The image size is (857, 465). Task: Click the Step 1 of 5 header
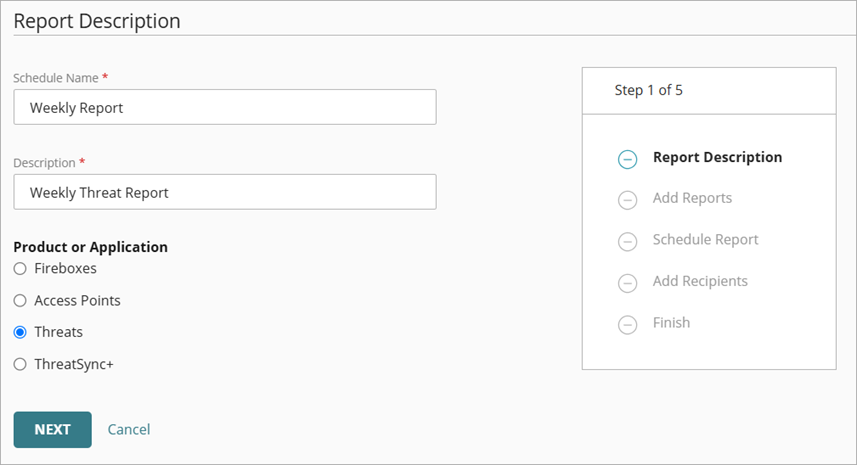(649, 90)
